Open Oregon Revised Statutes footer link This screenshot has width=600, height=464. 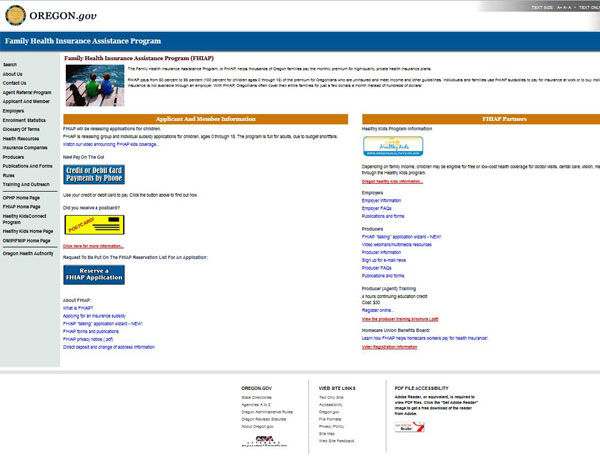pyautogui.click(x=264, y=419)
